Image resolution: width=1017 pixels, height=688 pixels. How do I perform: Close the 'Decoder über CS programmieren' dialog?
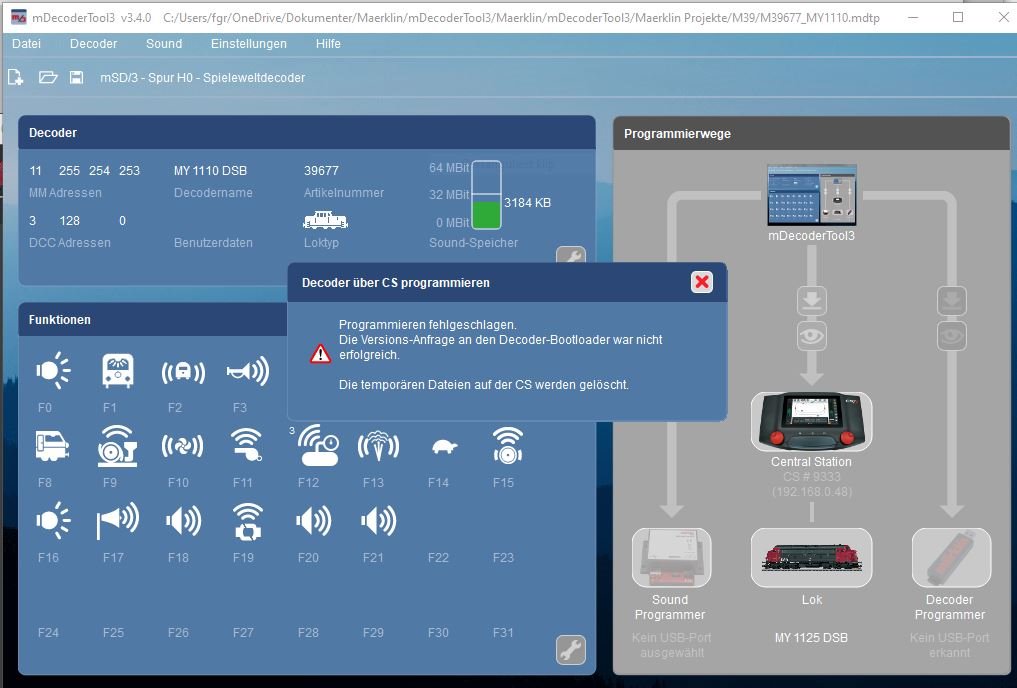click(x=702, y=282)
